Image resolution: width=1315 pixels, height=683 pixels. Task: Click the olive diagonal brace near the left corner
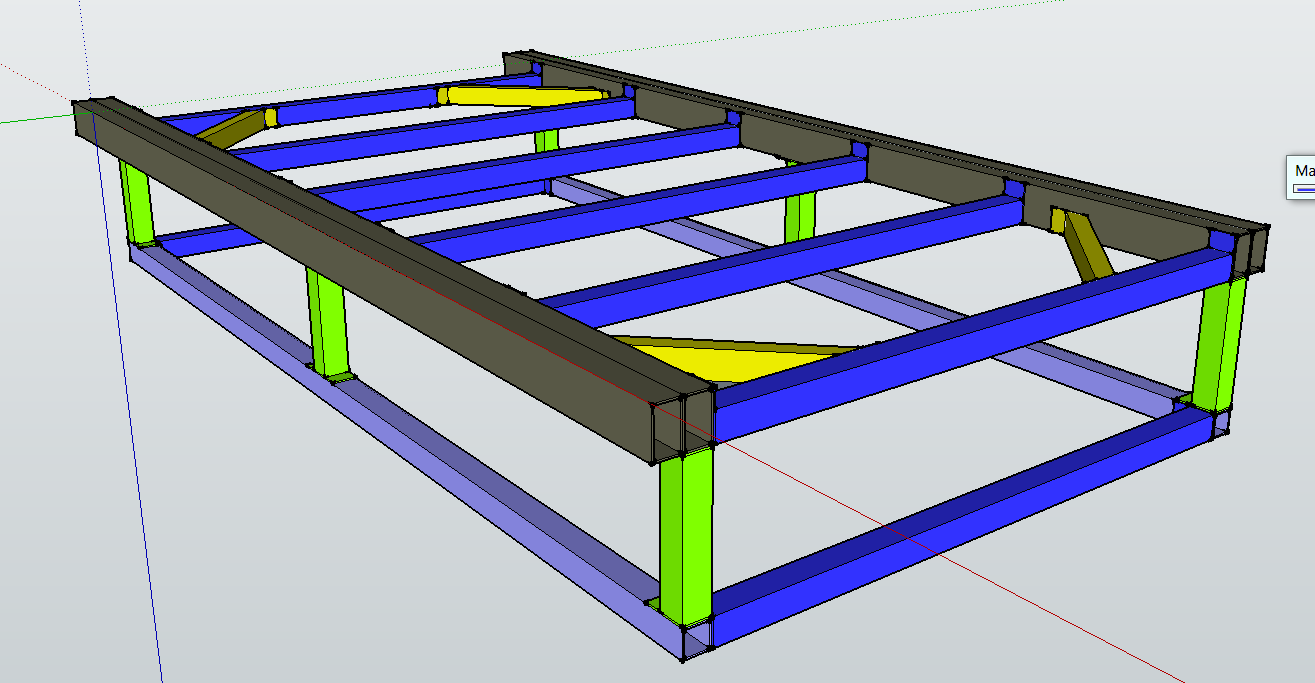[x=232, y=127]
